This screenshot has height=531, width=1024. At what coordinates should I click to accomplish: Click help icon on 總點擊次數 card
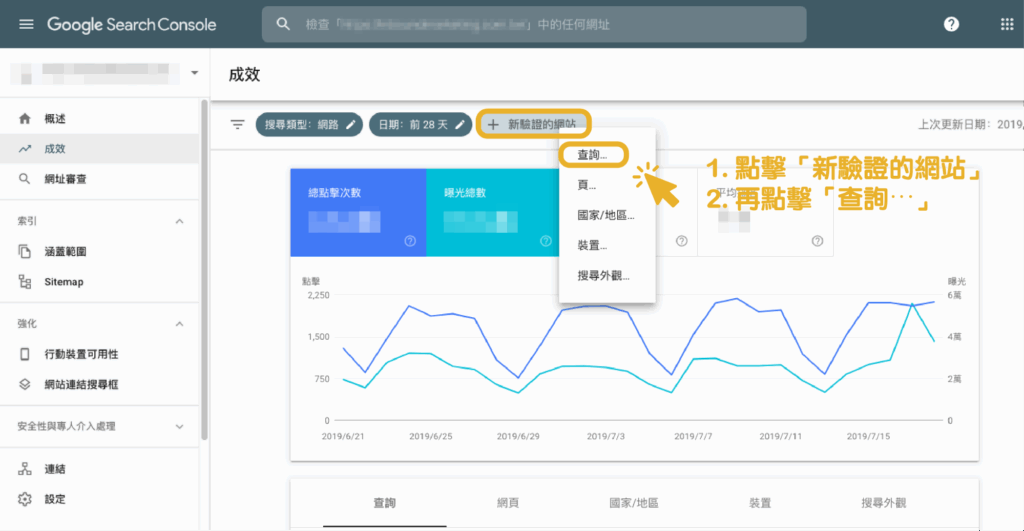[x=410, y=241]
